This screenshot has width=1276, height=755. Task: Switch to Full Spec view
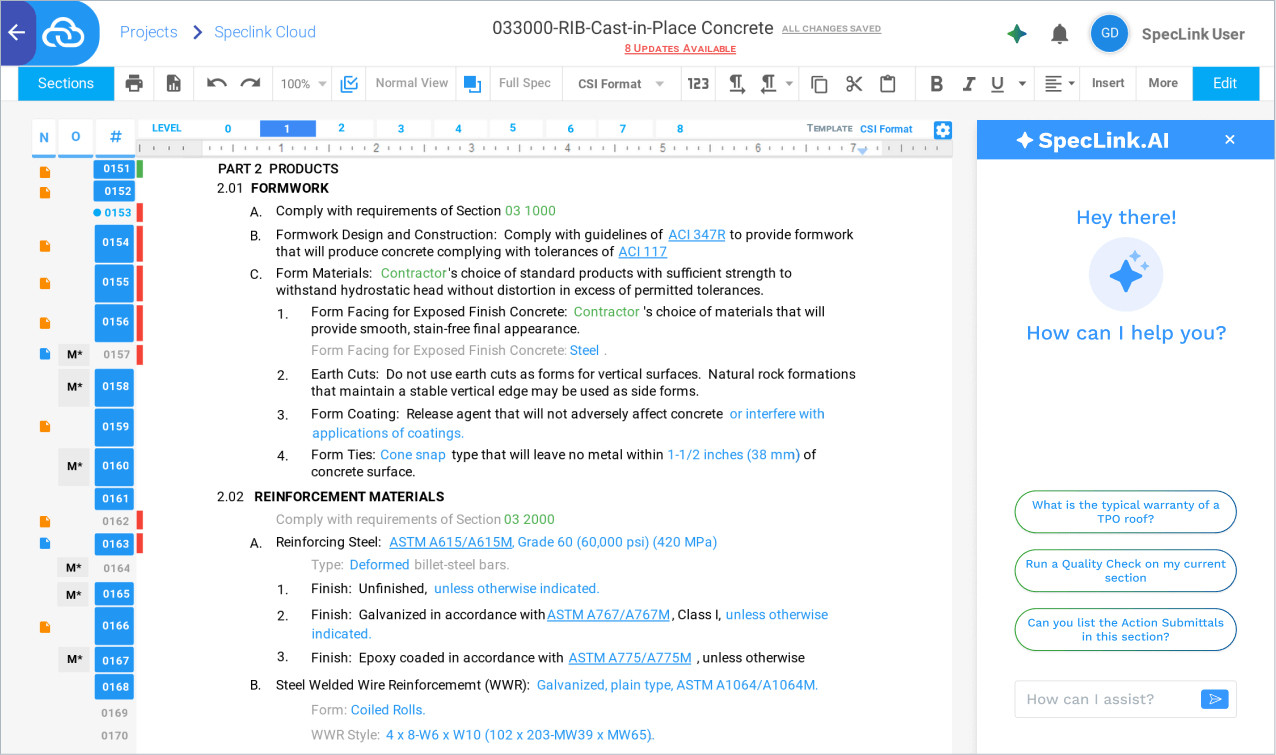(x=525, y=83)
